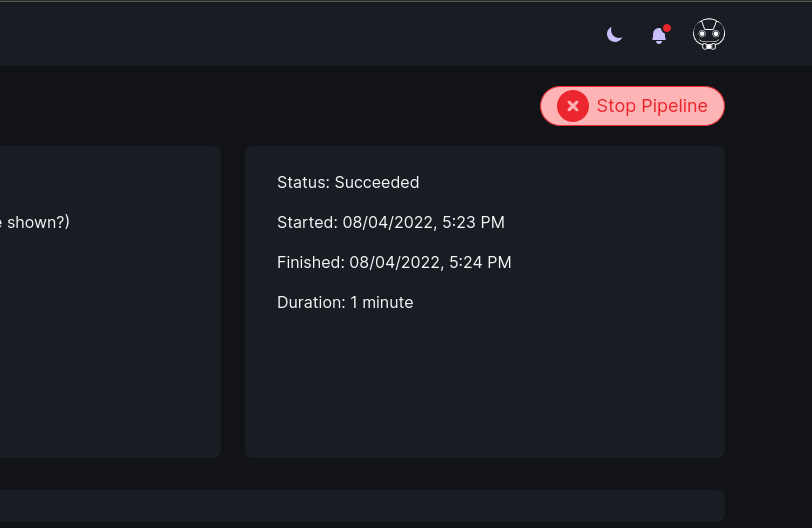Image resolution: width=812 pixels, height=528 pixels.
Task: Select the 1 minute duration value
Action: (x=381, y=302)
